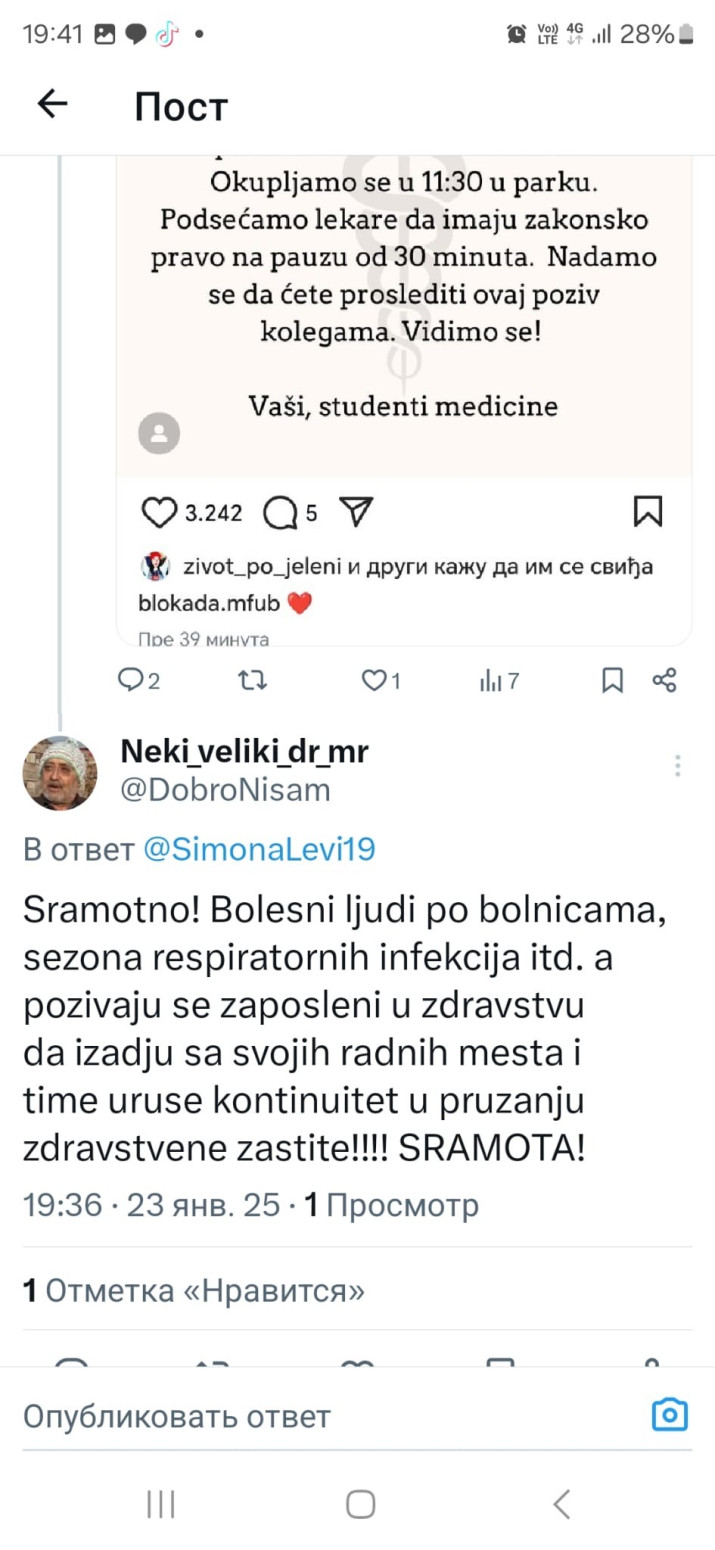Image resolution: width=715 pixels, height=1550 pixels.
Task: Retweet the post using repost arrows
Action: (x=253, y=680)
